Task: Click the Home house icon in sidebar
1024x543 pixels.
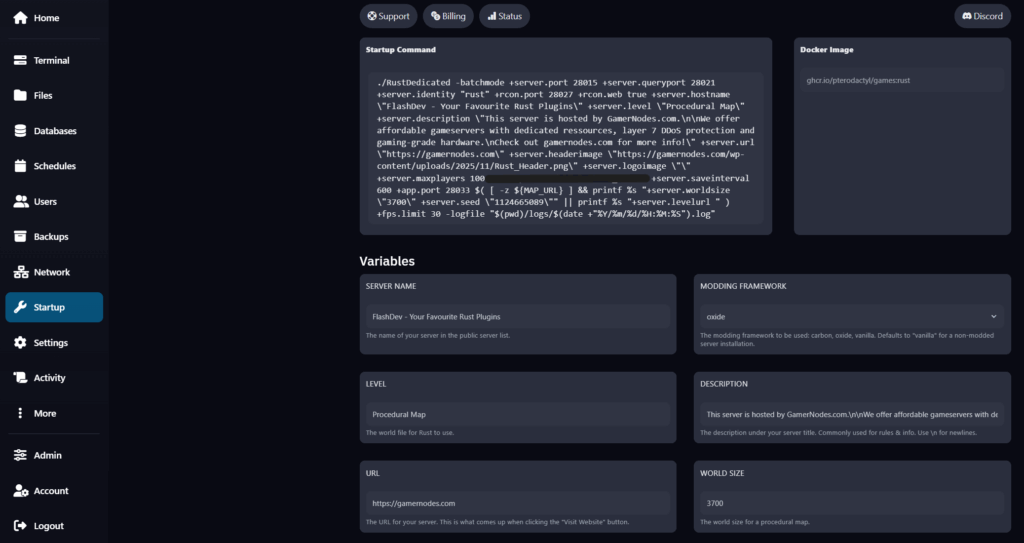Action: click(x=20, y=18)
